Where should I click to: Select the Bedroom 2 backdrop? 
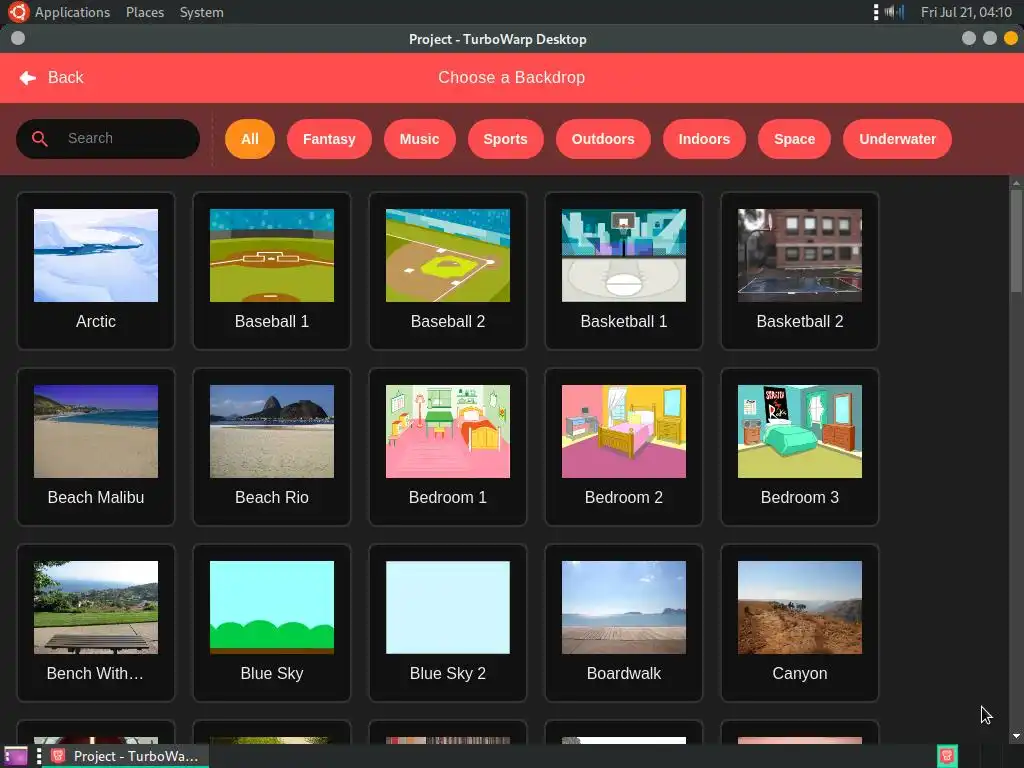pos(624,447)
